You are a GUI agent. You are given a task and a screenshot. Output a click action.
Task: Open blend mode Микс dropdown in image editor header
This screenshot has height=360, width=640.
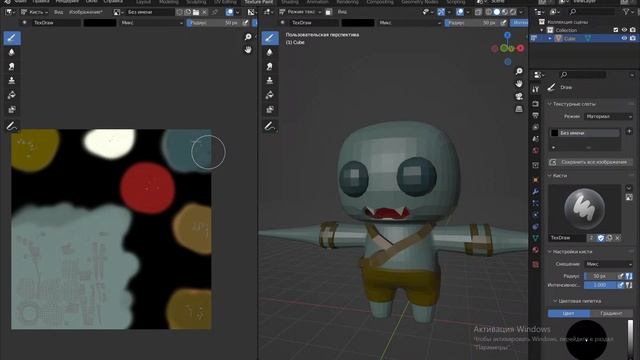point(151,23)
